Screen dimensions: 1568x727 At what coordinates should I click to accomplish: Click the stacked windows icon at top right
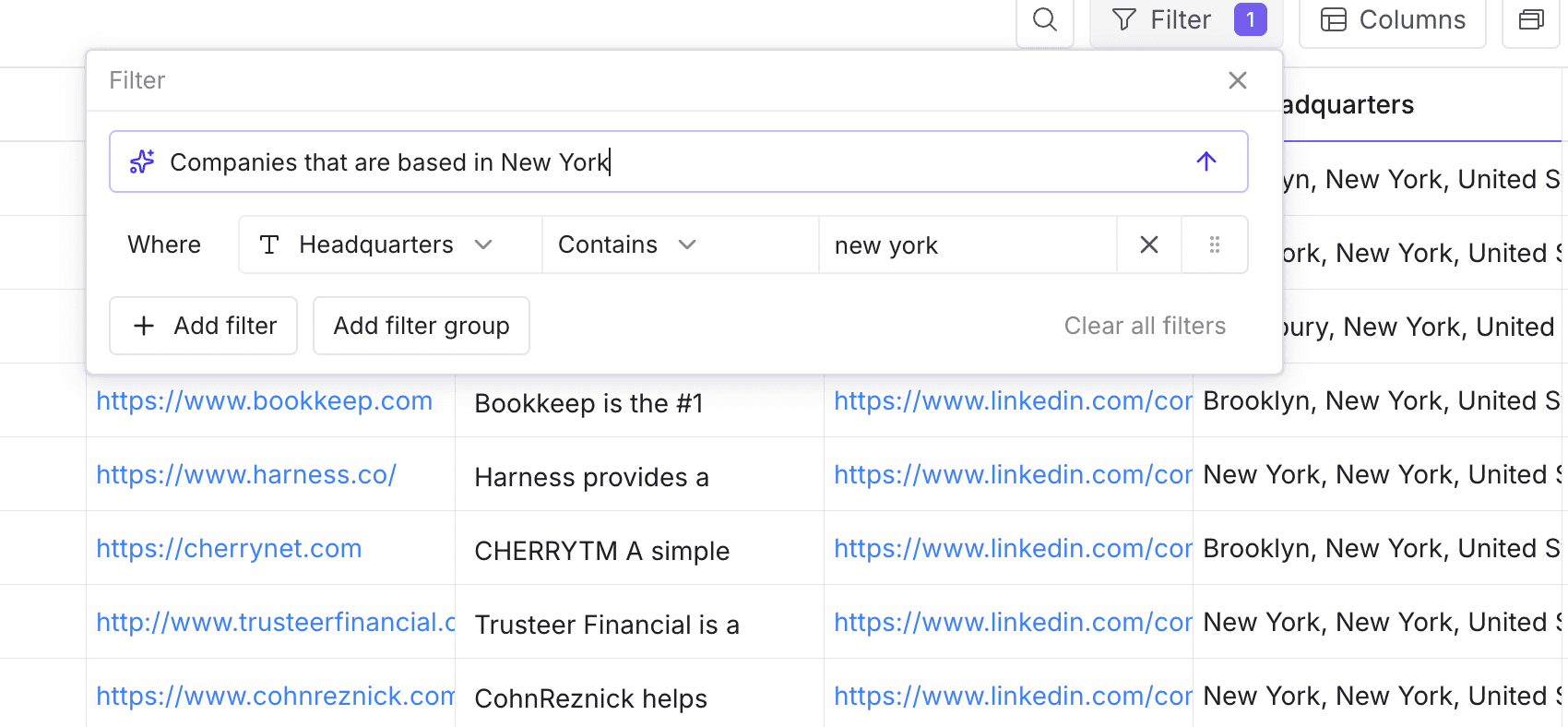click(x=1531, y=19)
